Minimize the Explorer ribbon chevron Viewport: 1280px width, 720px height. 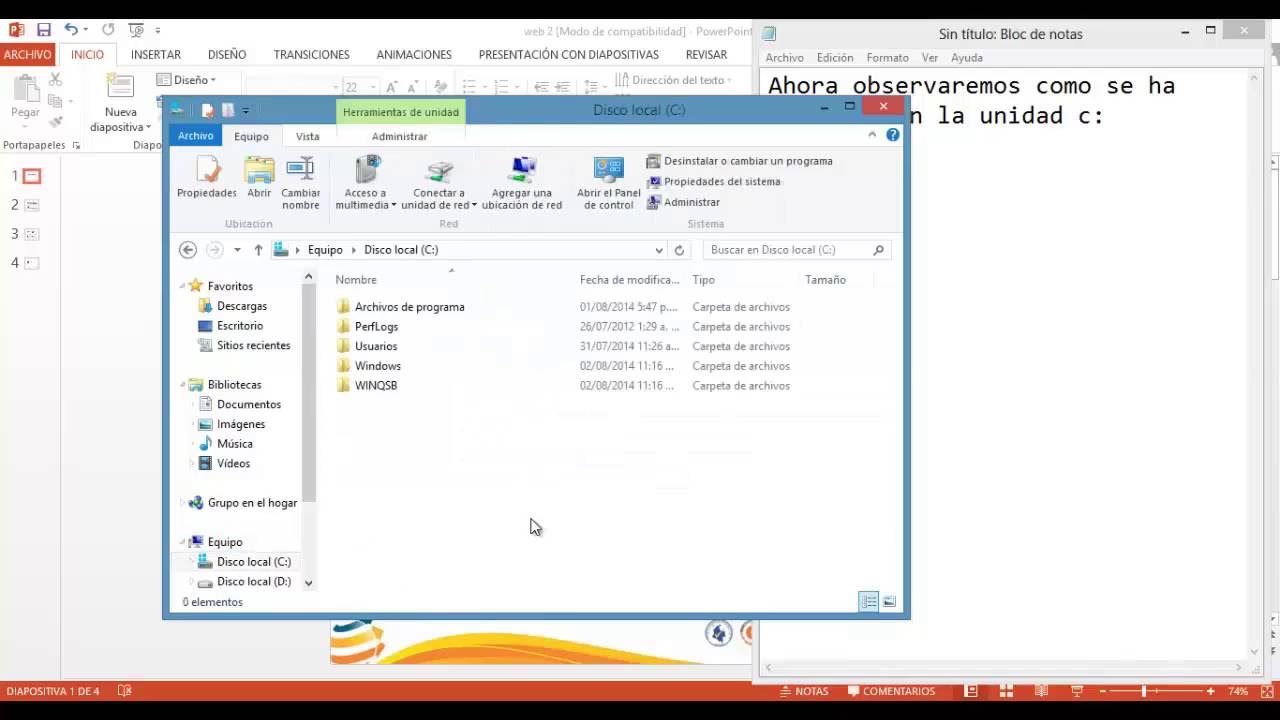pos(872,135)
